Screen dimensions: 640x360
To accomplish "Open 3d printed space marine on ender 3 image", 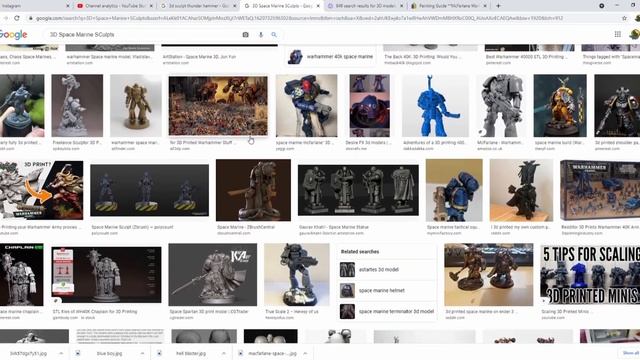I will (x=489, y=275).
